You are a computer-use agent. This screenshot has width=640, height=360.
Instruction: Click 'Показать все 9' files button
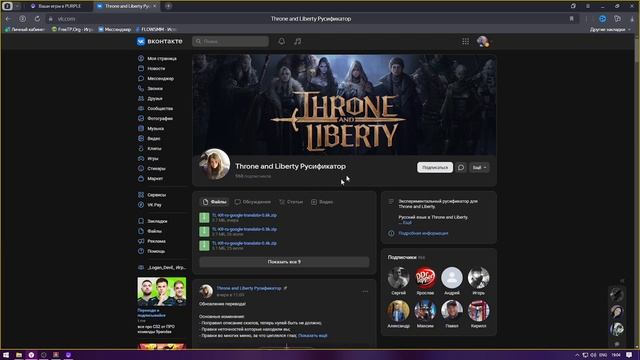pos(284,262)
